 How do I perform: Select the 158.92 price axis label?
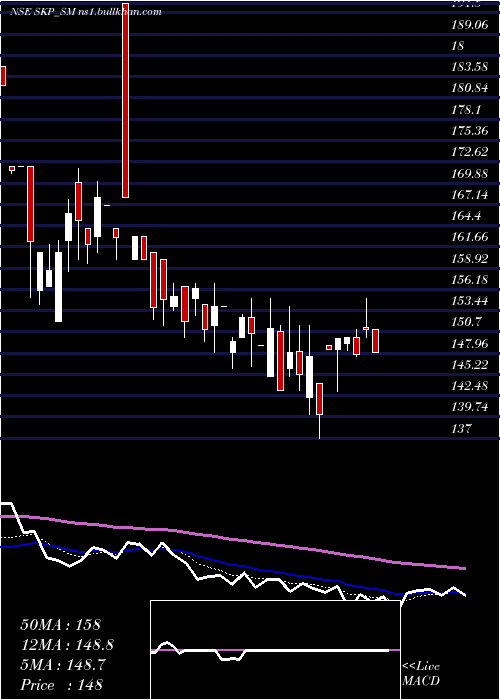pyautogui.click(x=470, y=258)
